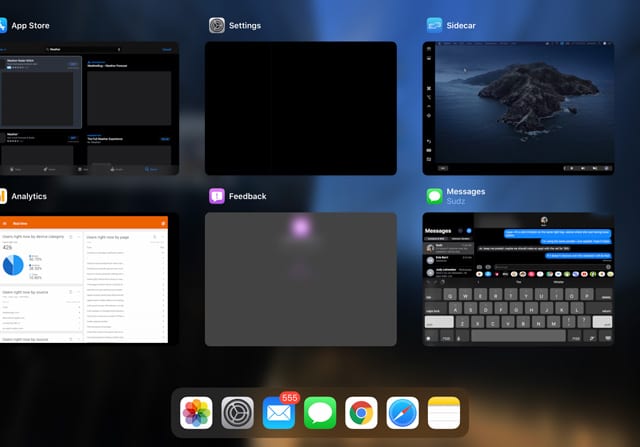640x447 pixels.
Task: Switch to the black Settings app card
Action: [x=300, y=108]
